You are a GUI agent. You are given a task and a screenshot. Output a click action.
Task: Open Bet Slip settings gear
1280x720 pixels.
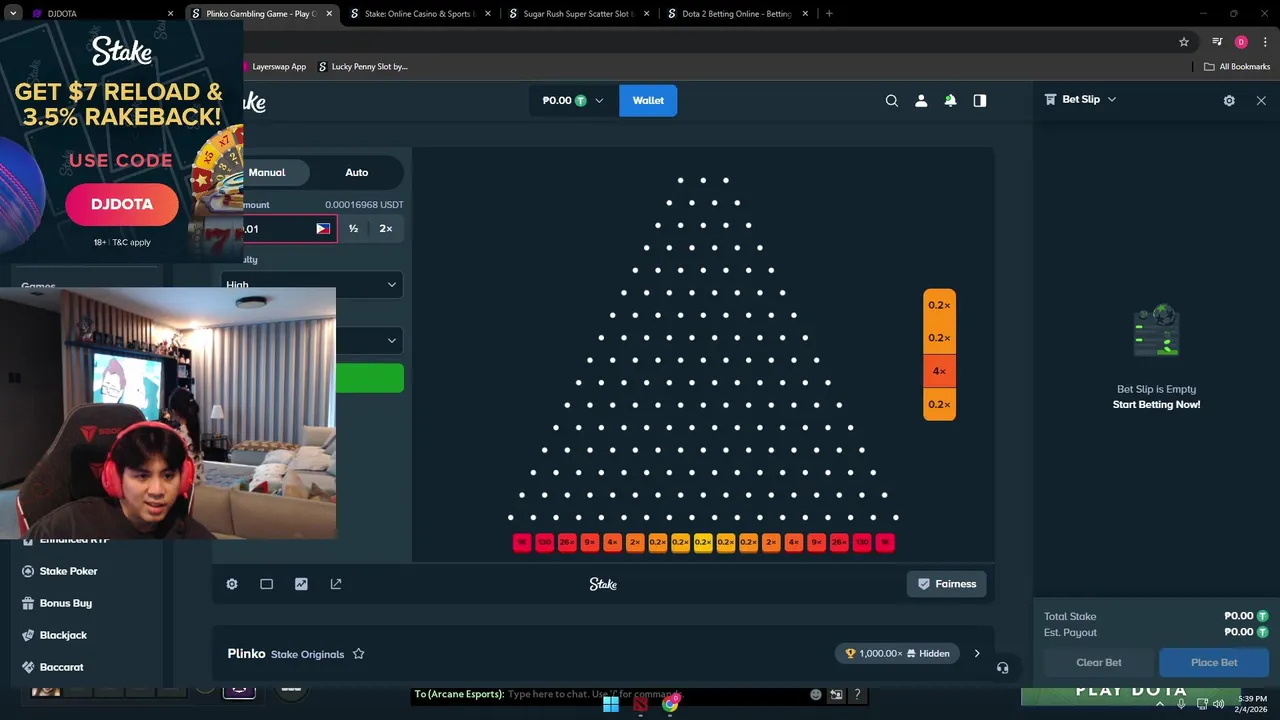[1229, 100]
